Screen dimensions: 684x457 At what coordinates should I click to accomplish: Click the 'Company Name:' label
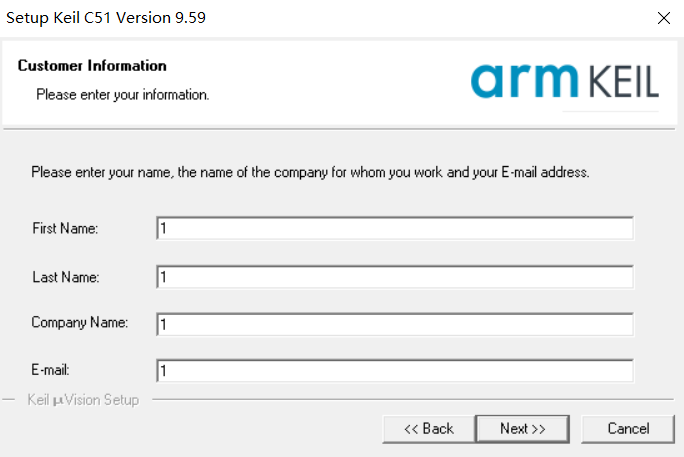[79, 323]
